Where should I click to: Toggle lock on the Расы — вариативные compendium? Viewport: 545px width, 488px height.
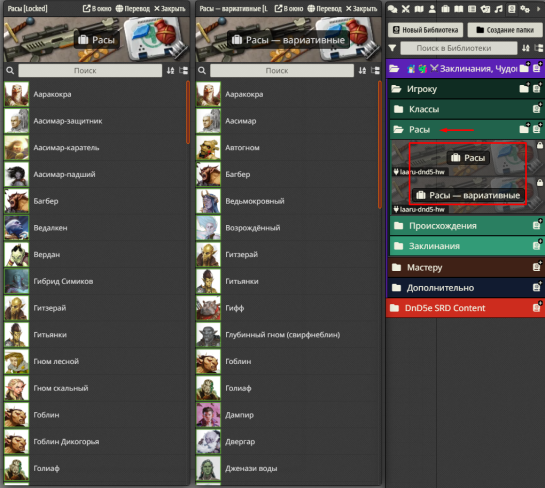[540, 182]
